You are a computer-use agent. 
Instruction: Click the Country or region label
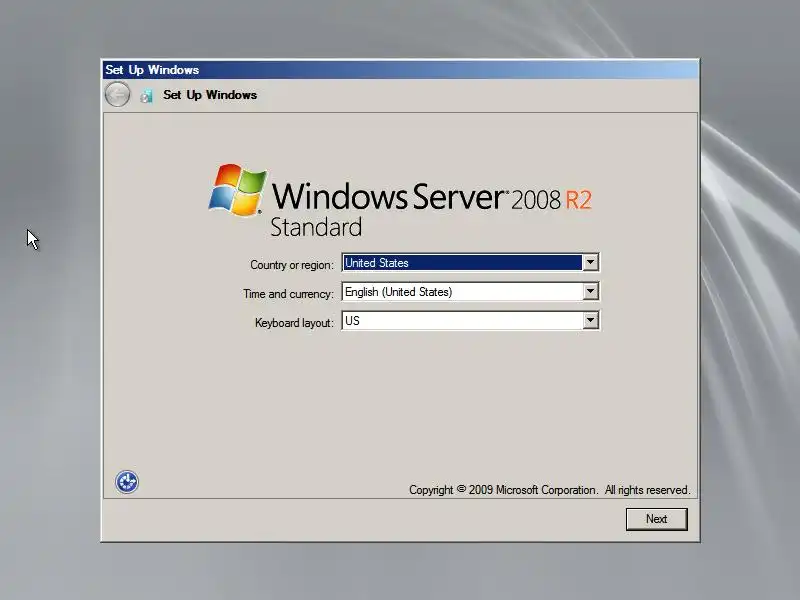[x=291, y=265]
